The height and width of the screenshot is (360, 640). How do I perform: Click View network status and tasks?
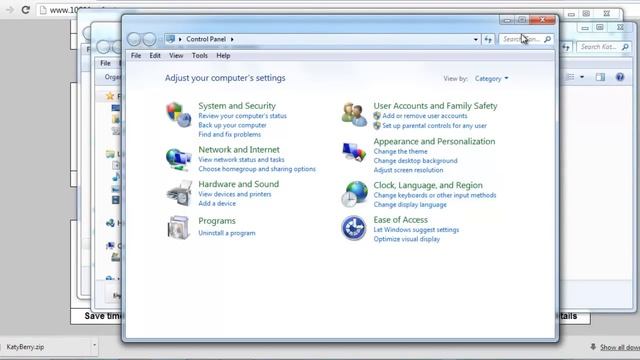241,160
